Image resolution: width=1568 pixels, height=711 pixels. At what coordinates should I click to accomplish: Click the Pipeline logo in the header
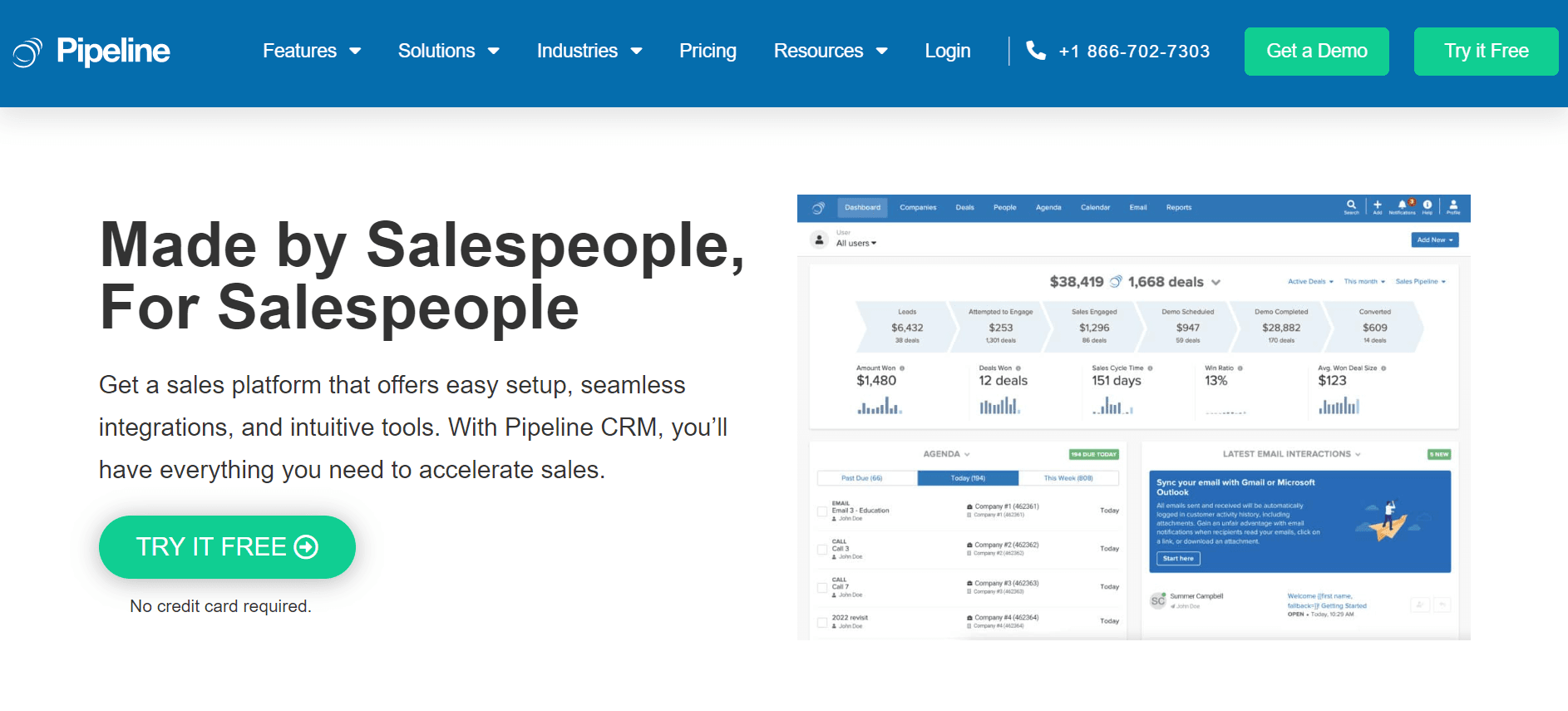pyautogui.click(x=91, y=52)
